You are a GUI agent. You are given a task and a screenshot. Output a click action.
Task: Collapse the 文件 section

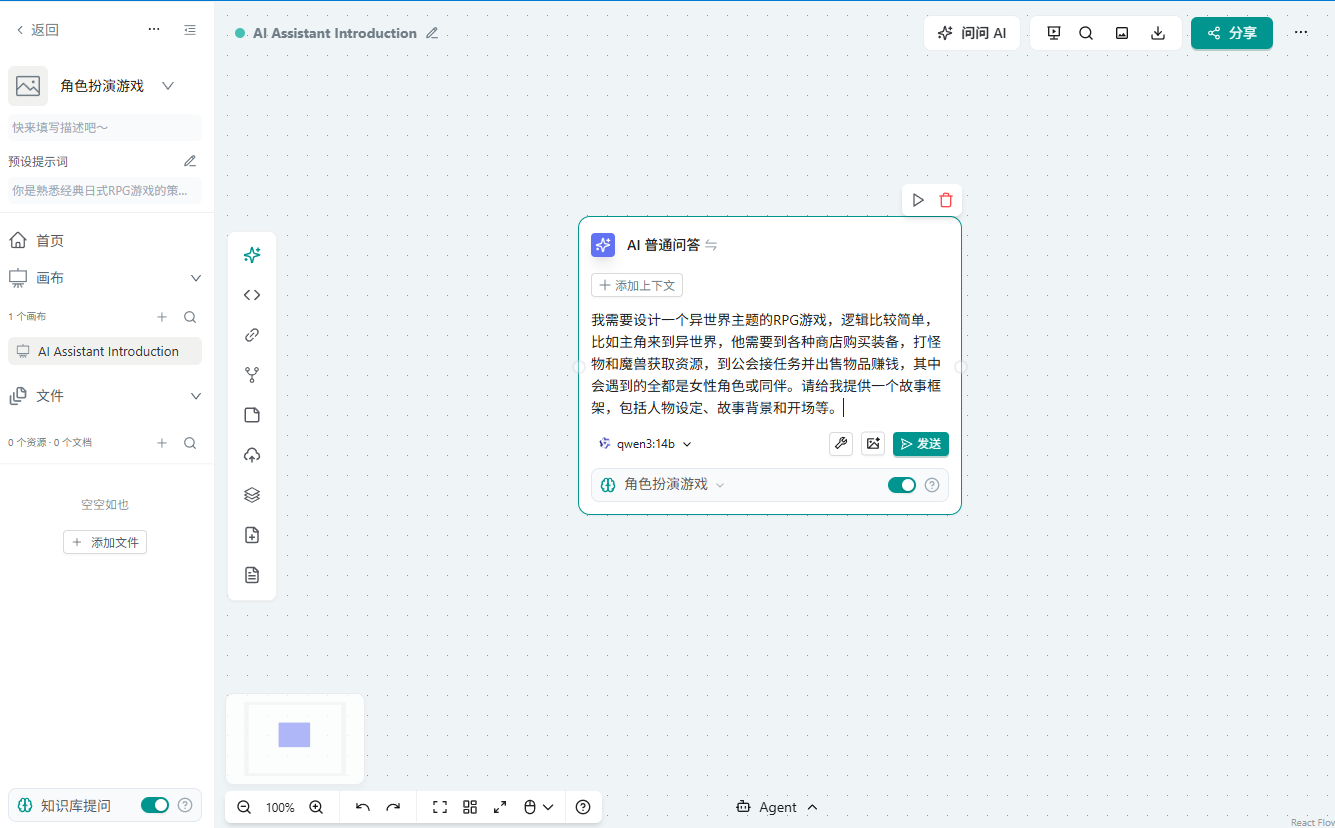coord(196,396)
